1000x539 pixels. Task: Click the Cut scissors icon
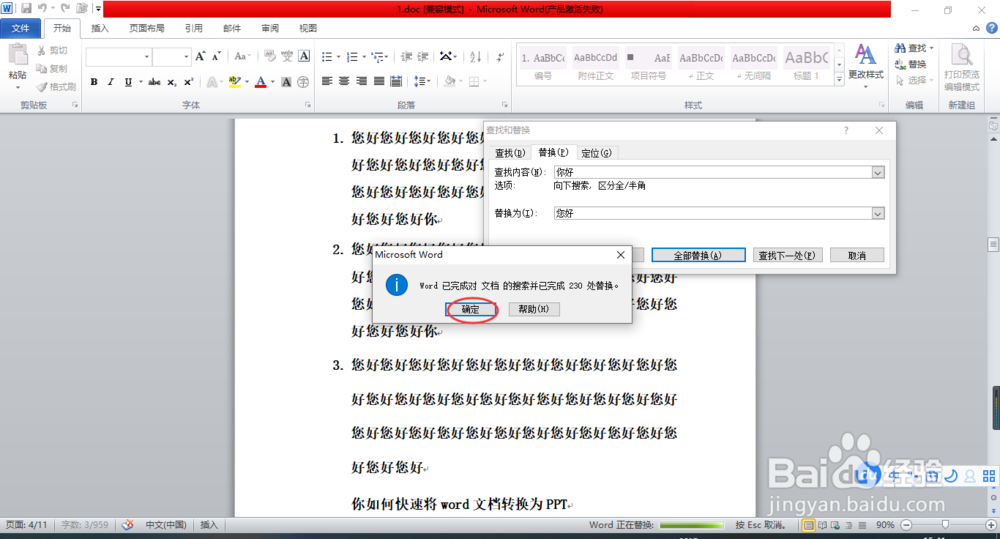pyautogui.click(x=41, y=50)
